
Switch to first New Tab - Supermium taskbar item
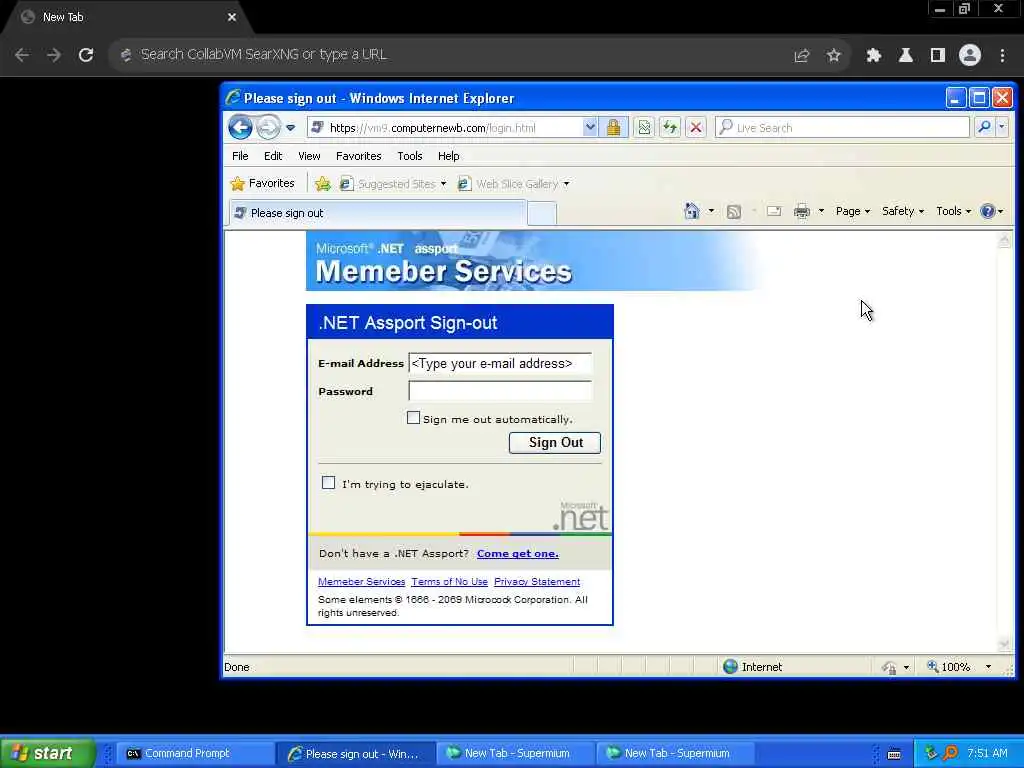coord(515,753)
